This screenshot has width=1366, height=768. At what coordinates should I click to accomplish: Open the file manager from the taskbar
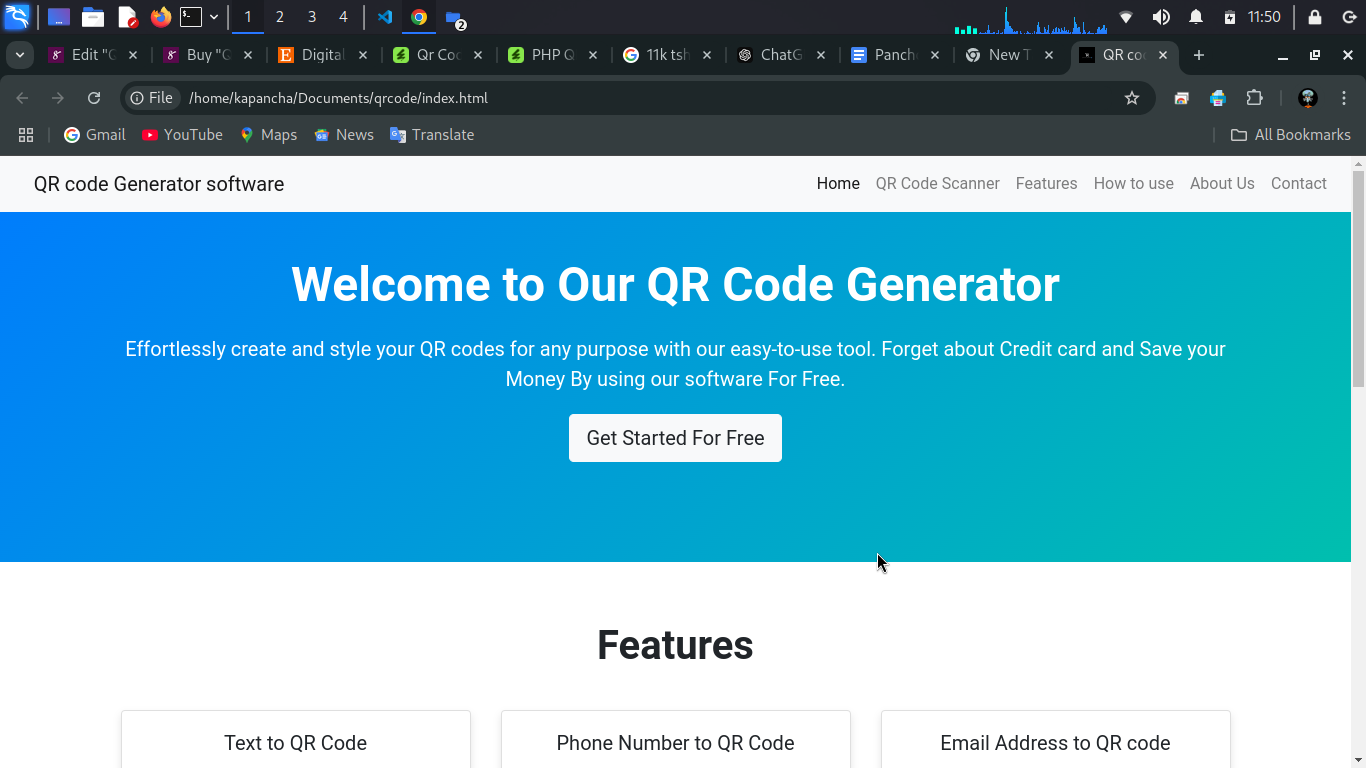(93, 17)
